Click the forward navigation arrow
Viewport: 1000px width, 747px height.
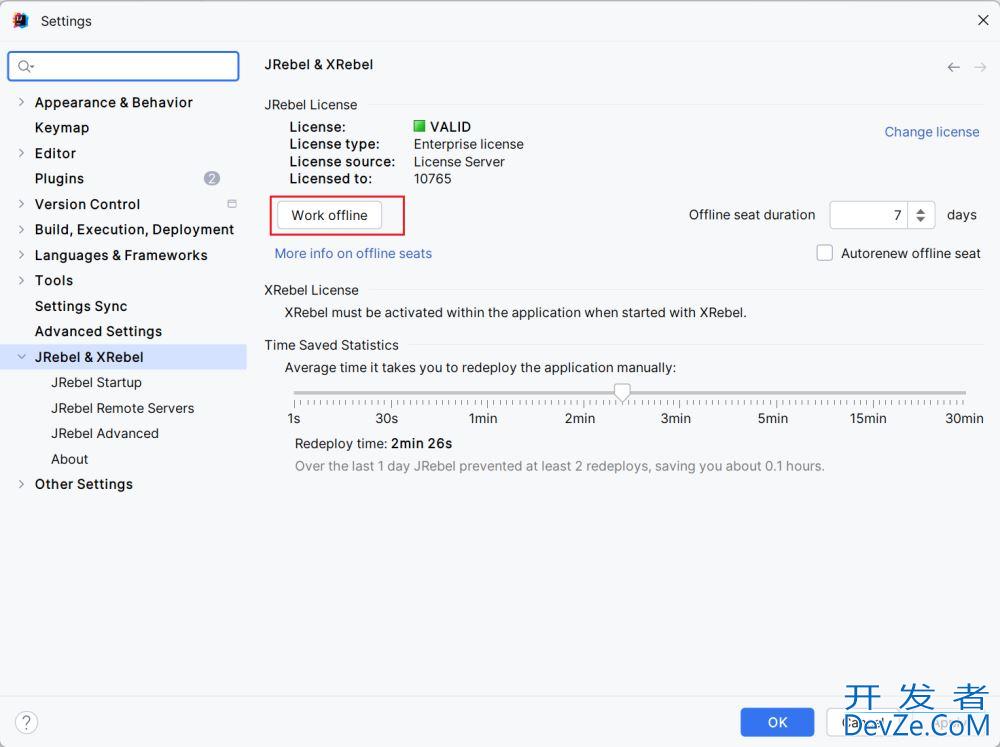tap(980, 67)
